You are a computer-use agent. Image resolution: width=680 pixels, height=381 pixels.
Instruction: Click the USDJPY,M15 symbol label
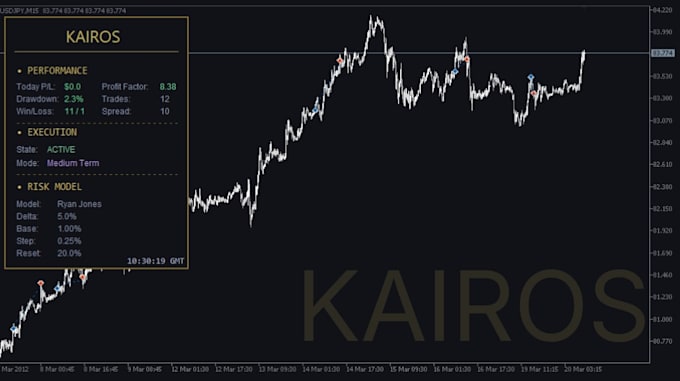click(19, 10)
